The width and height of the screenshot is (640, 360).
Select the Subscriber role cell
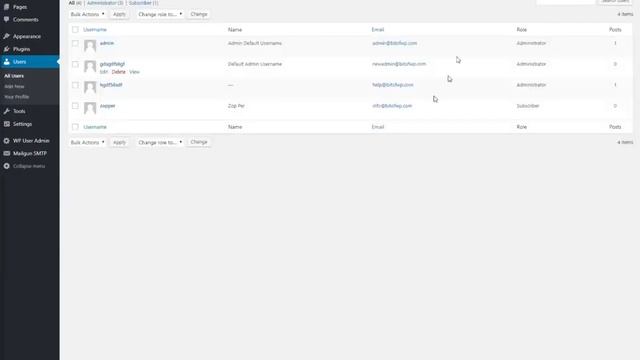528,106
